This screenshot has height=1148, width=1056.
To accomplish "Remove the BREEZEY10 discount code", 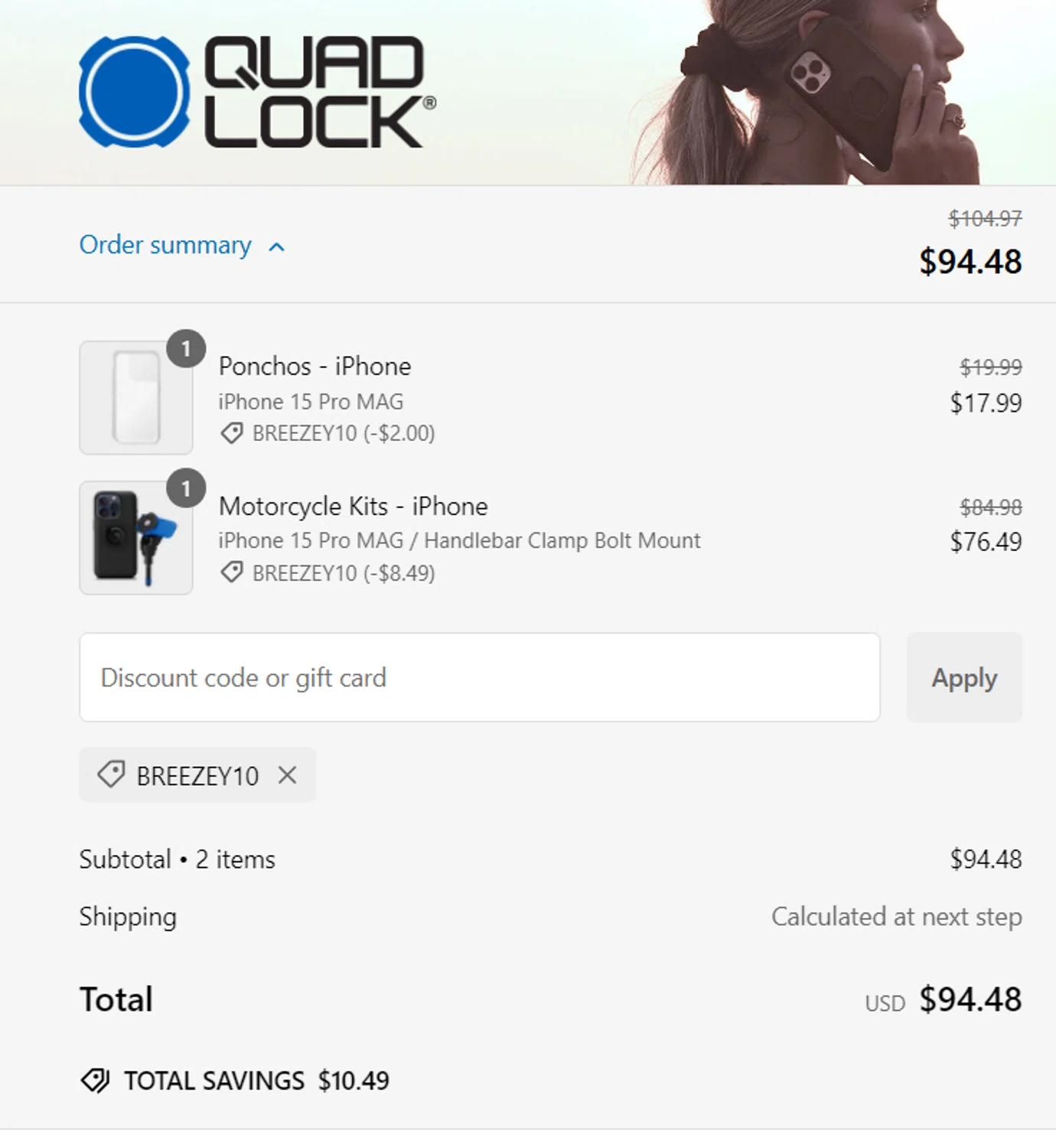I will (x=288, y=775).
